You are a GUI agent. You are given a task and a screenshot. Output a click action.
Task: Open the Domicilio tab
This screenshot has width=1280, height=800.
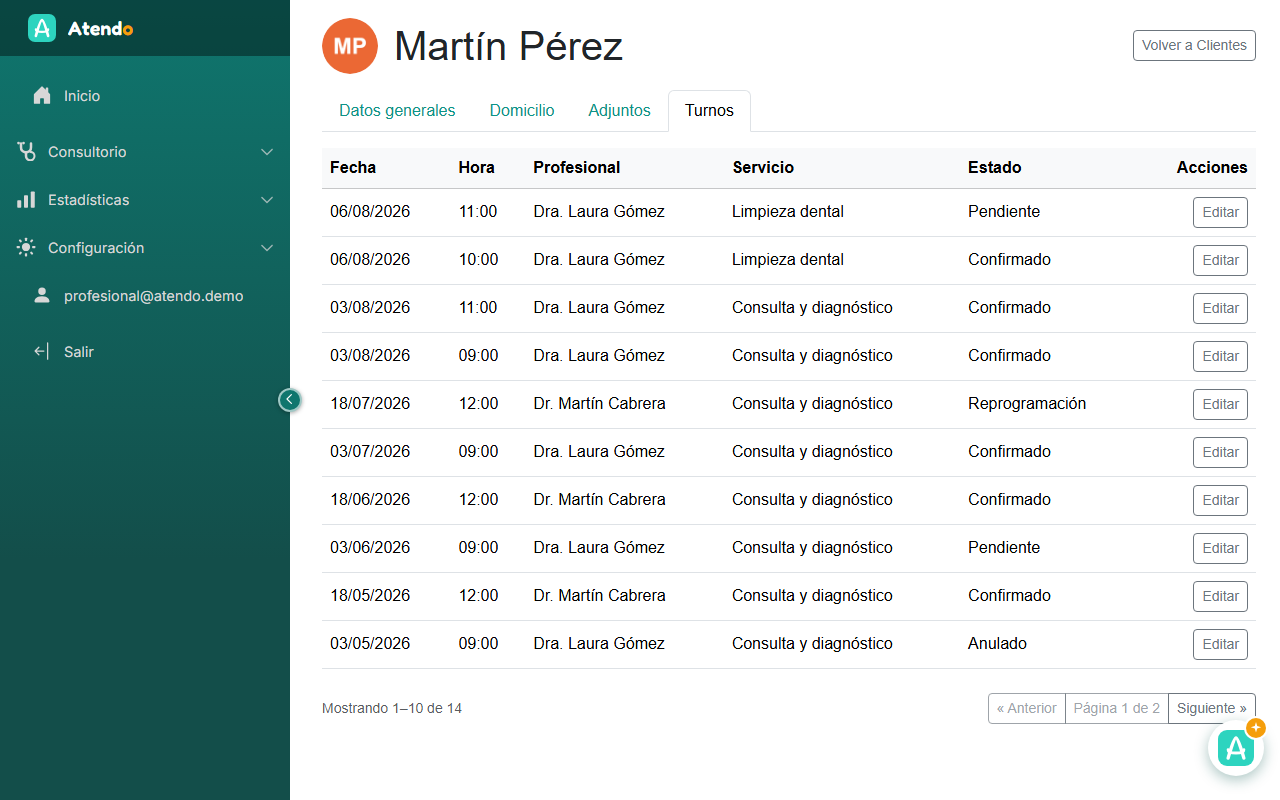(522, 111)
